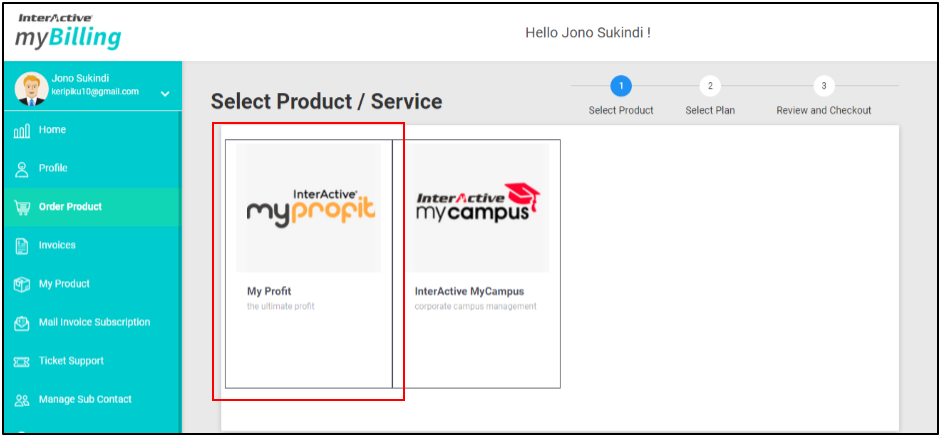The height and width of the screenshot is (437, 940).
Task: Go to step 1 Select Product
Action: click(621, 86)
